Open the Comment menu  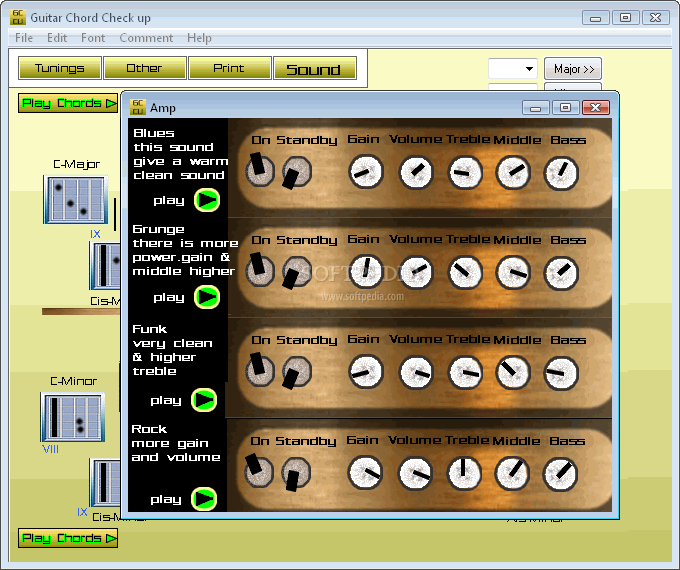146,38
